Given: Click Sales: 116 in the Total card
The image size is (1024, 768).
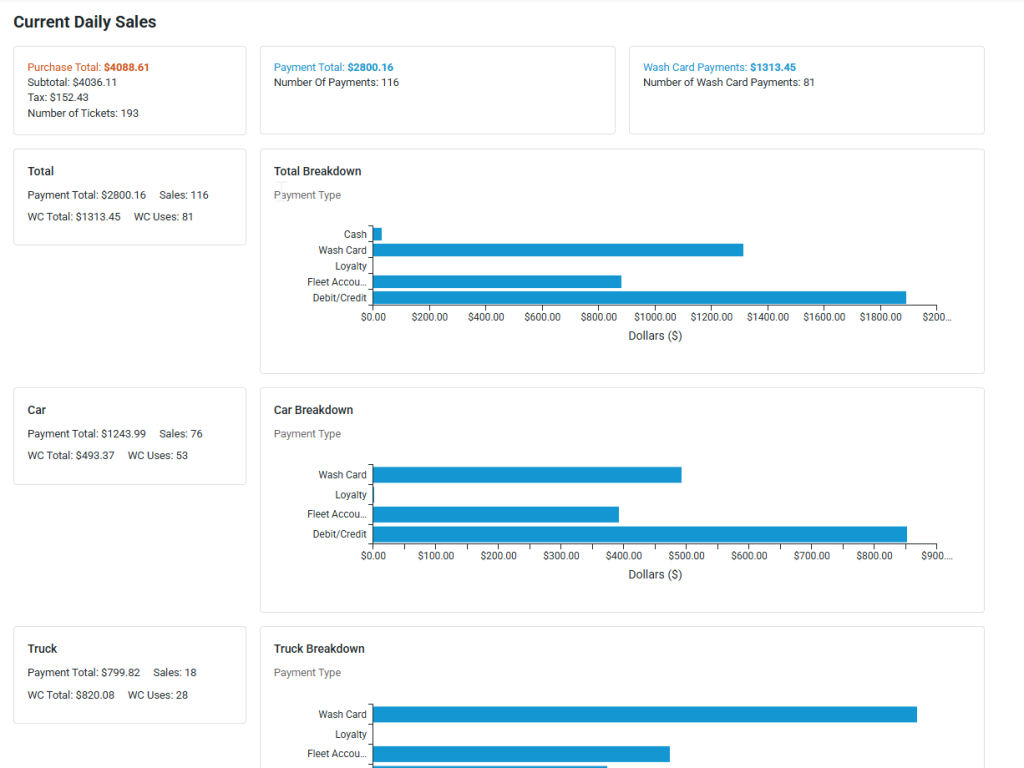Looking at the screenshot, I should 184,195.
